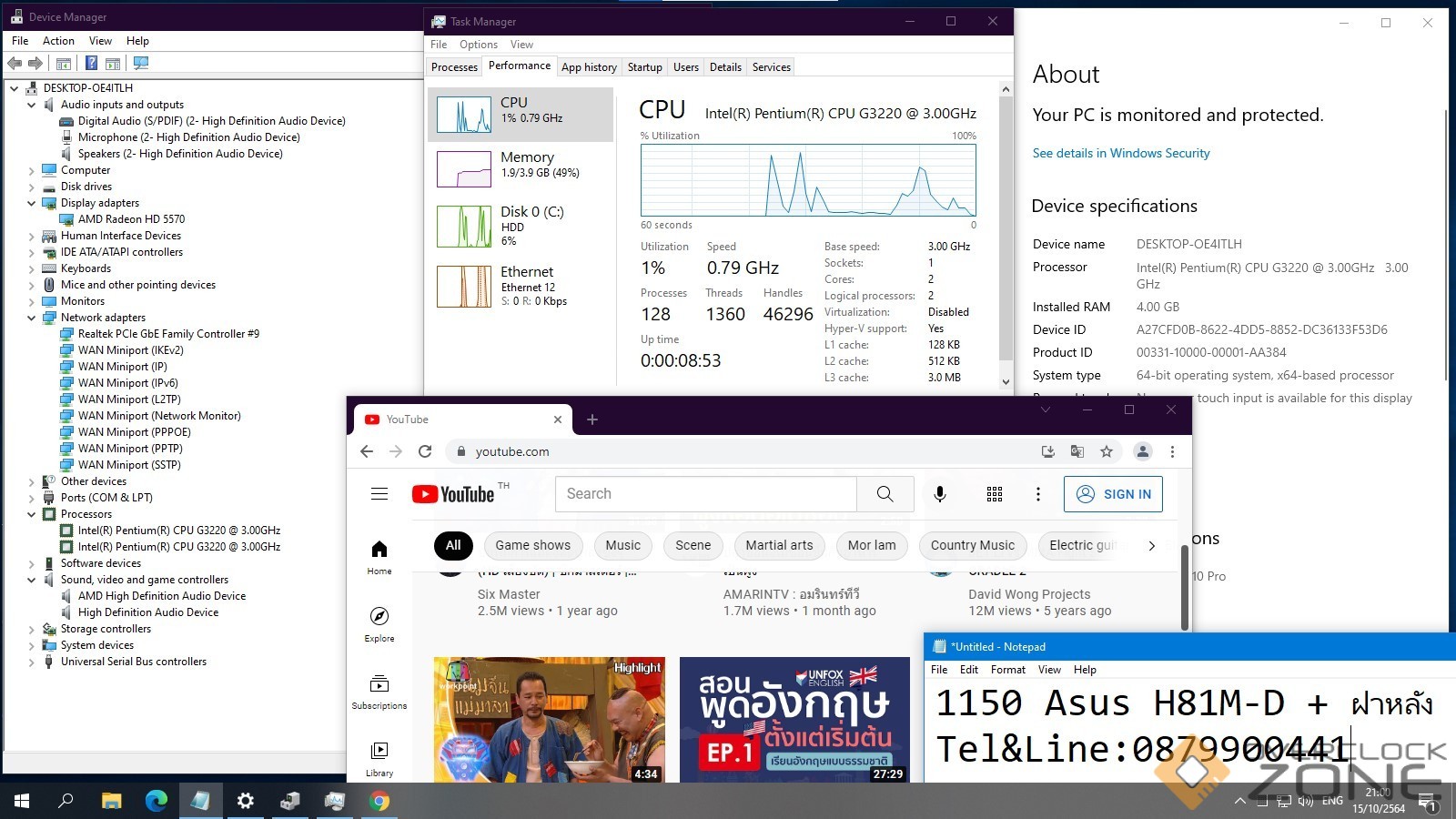Image resolution: width=1456 pixels, height=819 pixels.
Task: Open the Action menu in Device Manager
Action: (58, 41)
